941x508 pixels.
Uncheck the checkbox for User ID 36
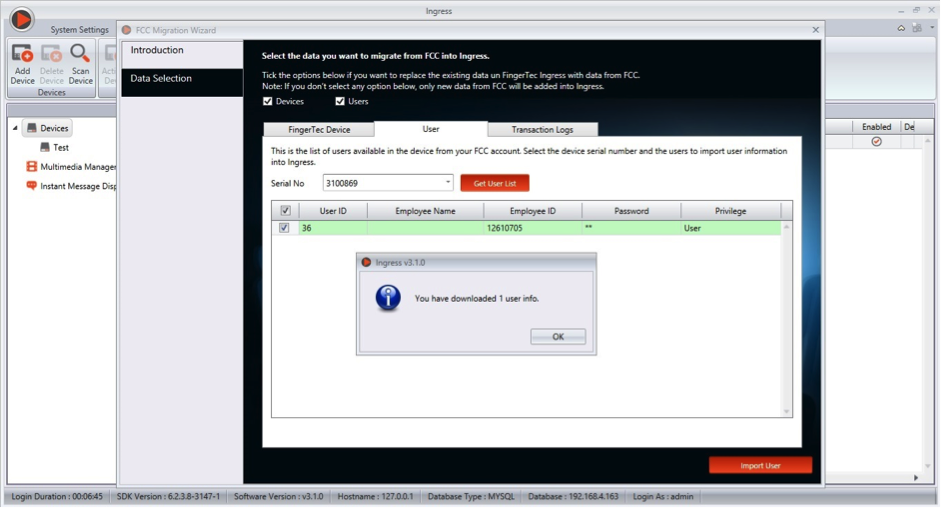click(284, 228)
